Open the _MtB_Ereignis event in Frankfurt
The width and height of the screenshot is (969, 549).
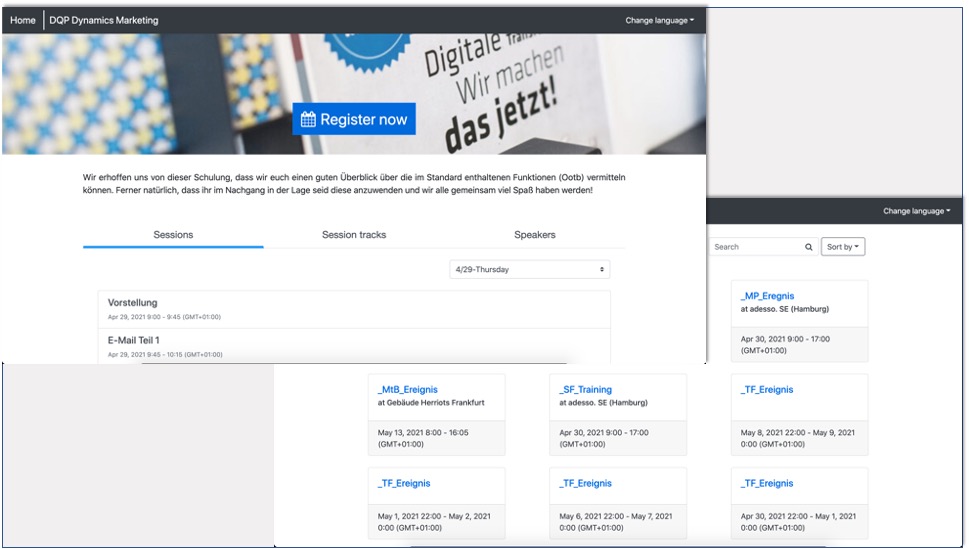click(408, 390)
